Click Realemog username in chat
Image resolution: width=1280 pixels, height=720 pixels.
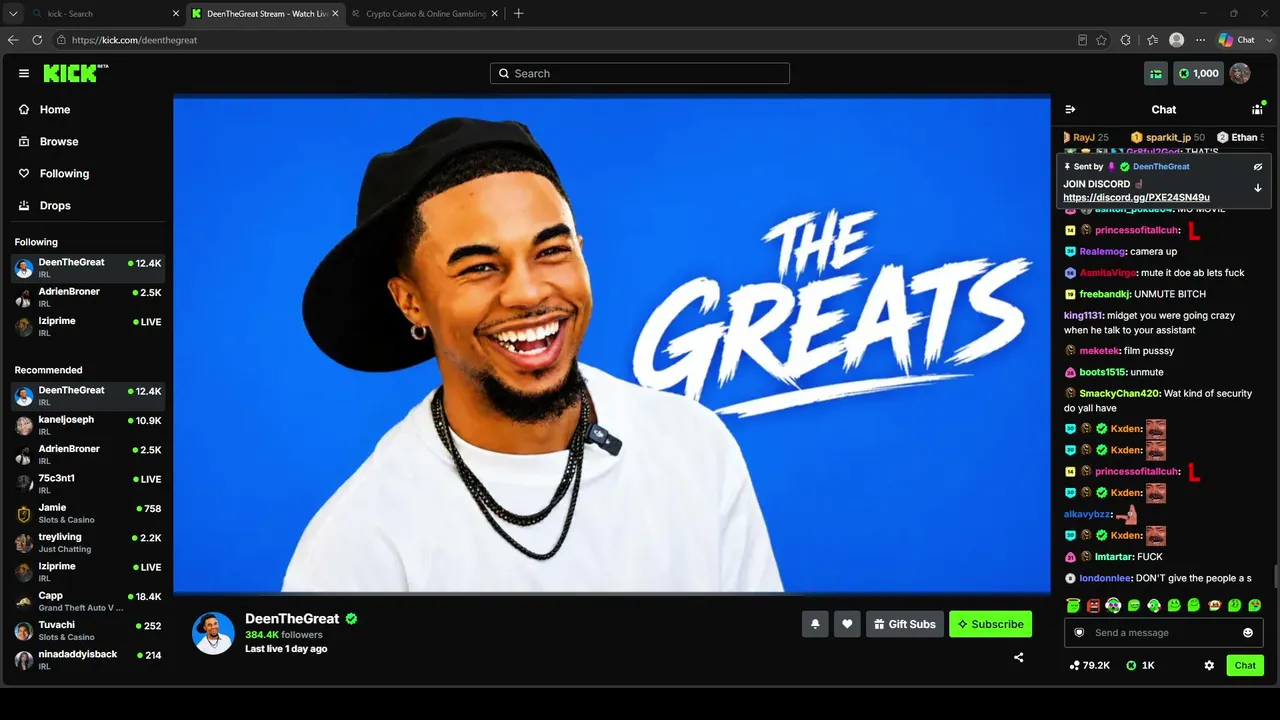1102,252
